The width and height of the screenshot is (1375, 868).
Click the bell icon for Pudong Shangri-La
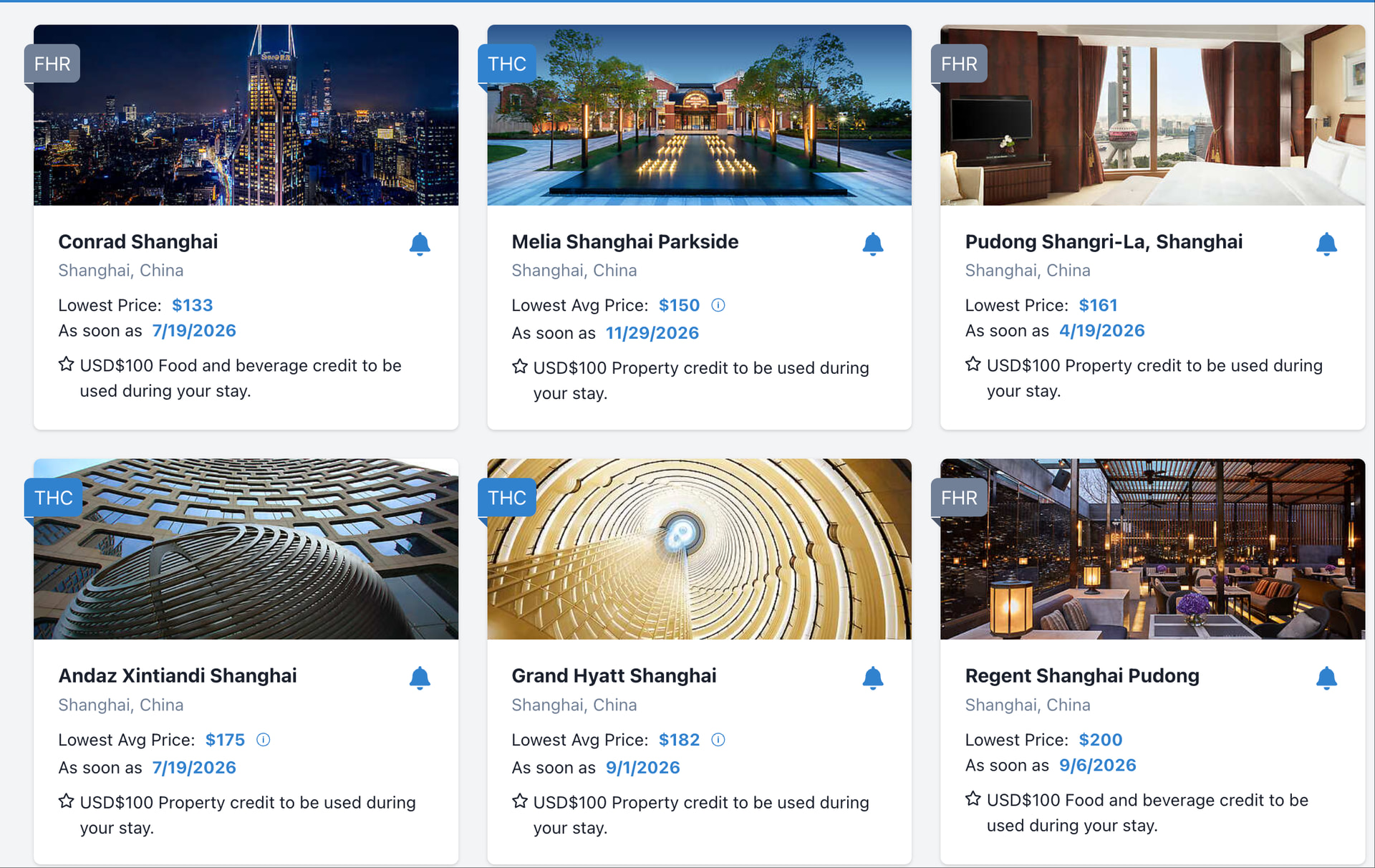[1326, 243]
